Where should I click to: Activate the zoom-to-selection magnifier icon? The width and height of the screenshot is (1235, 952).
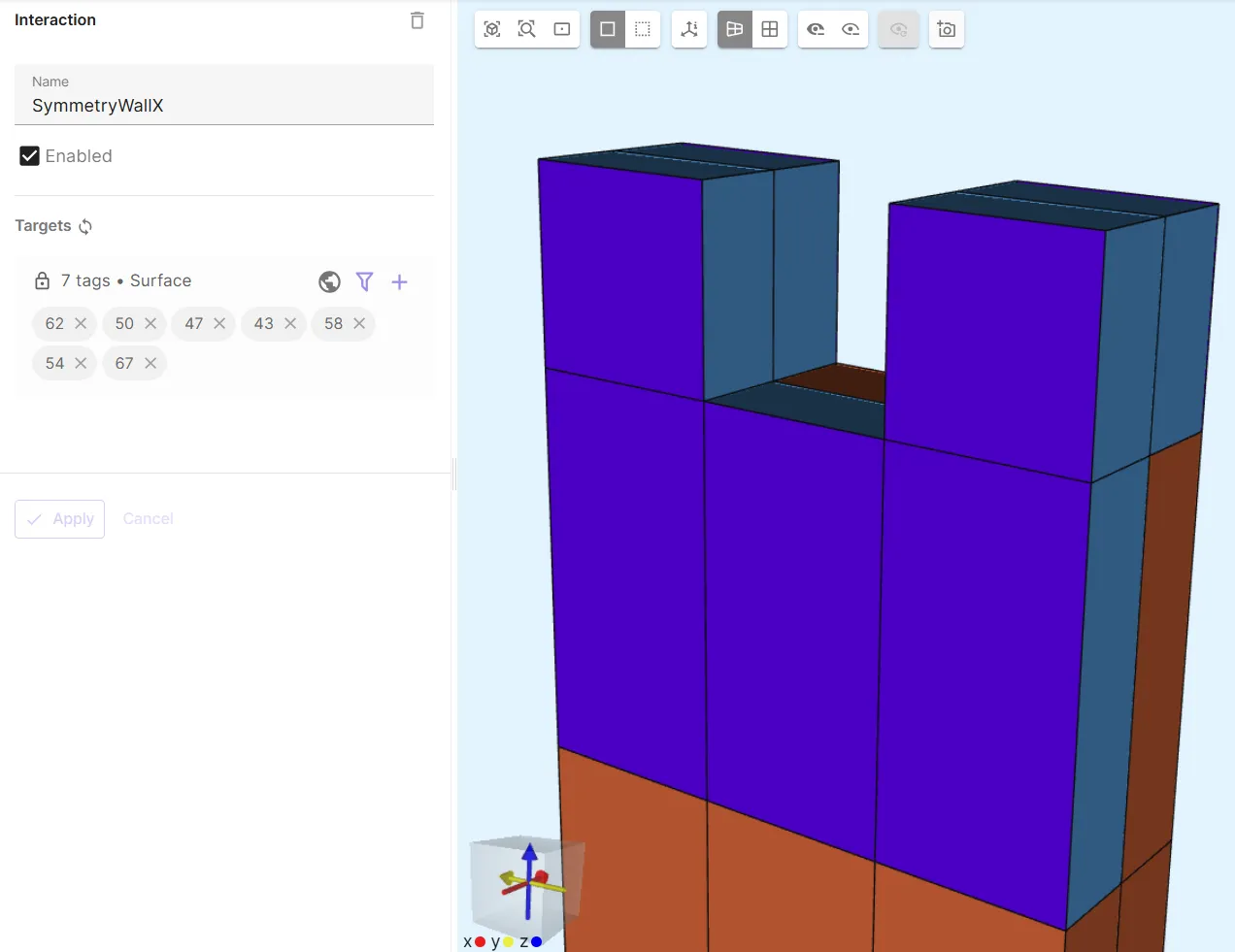[526, 29]
